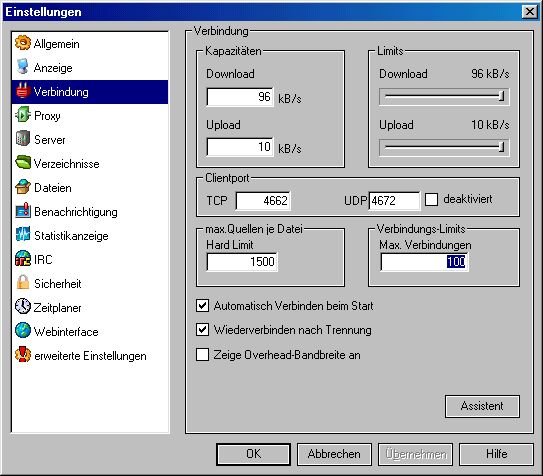This screenshot has width=543, height=476.
Task: Cancel with the Abbrechen button
Action: [334, 454]
